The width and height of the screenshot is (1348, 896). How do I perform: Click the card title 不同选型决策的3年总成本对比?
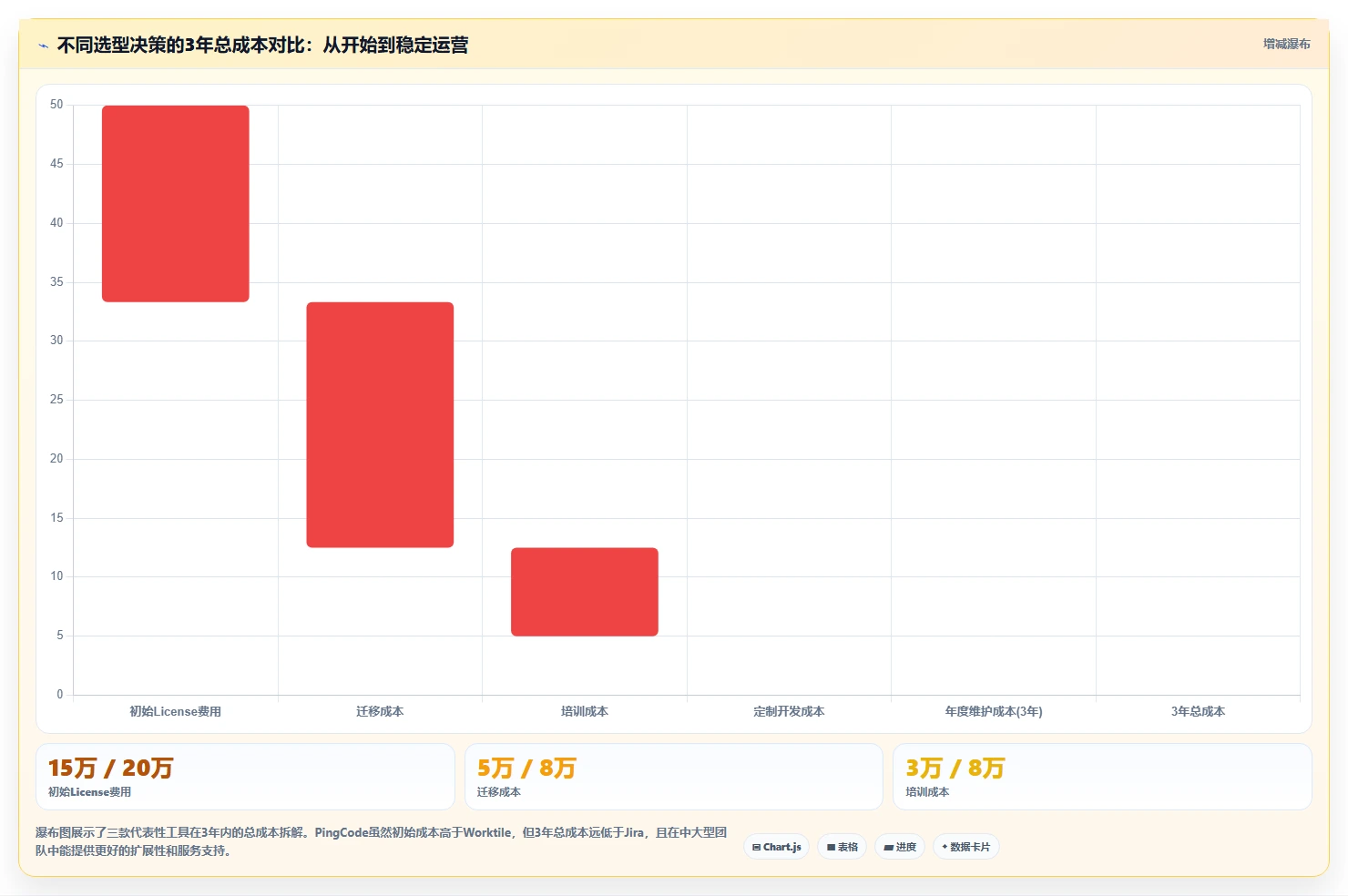[262, 45]
